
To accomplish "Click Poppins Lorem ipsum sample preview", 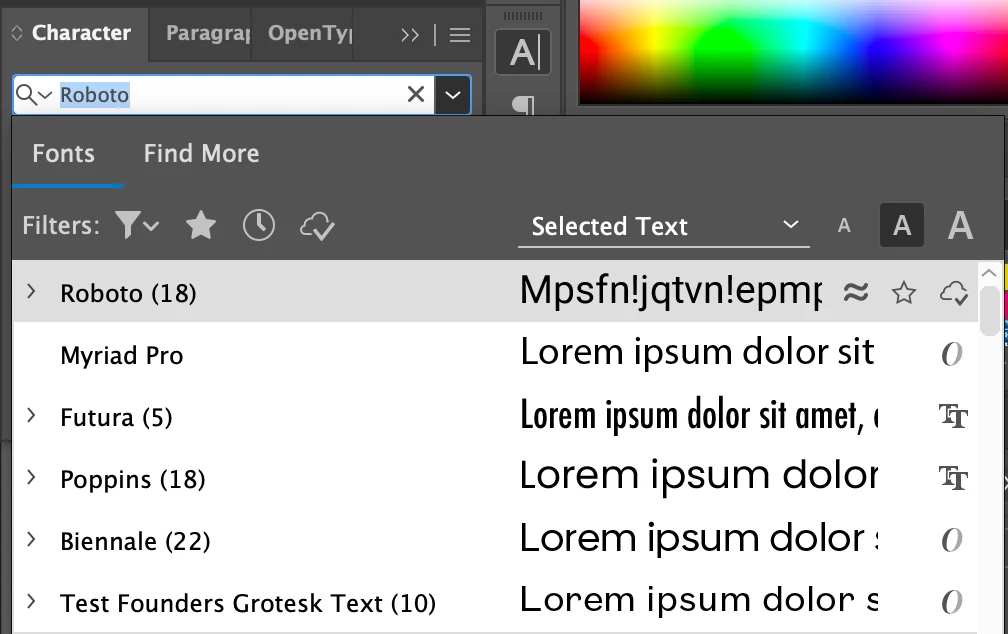I will (x=699, y=476).
